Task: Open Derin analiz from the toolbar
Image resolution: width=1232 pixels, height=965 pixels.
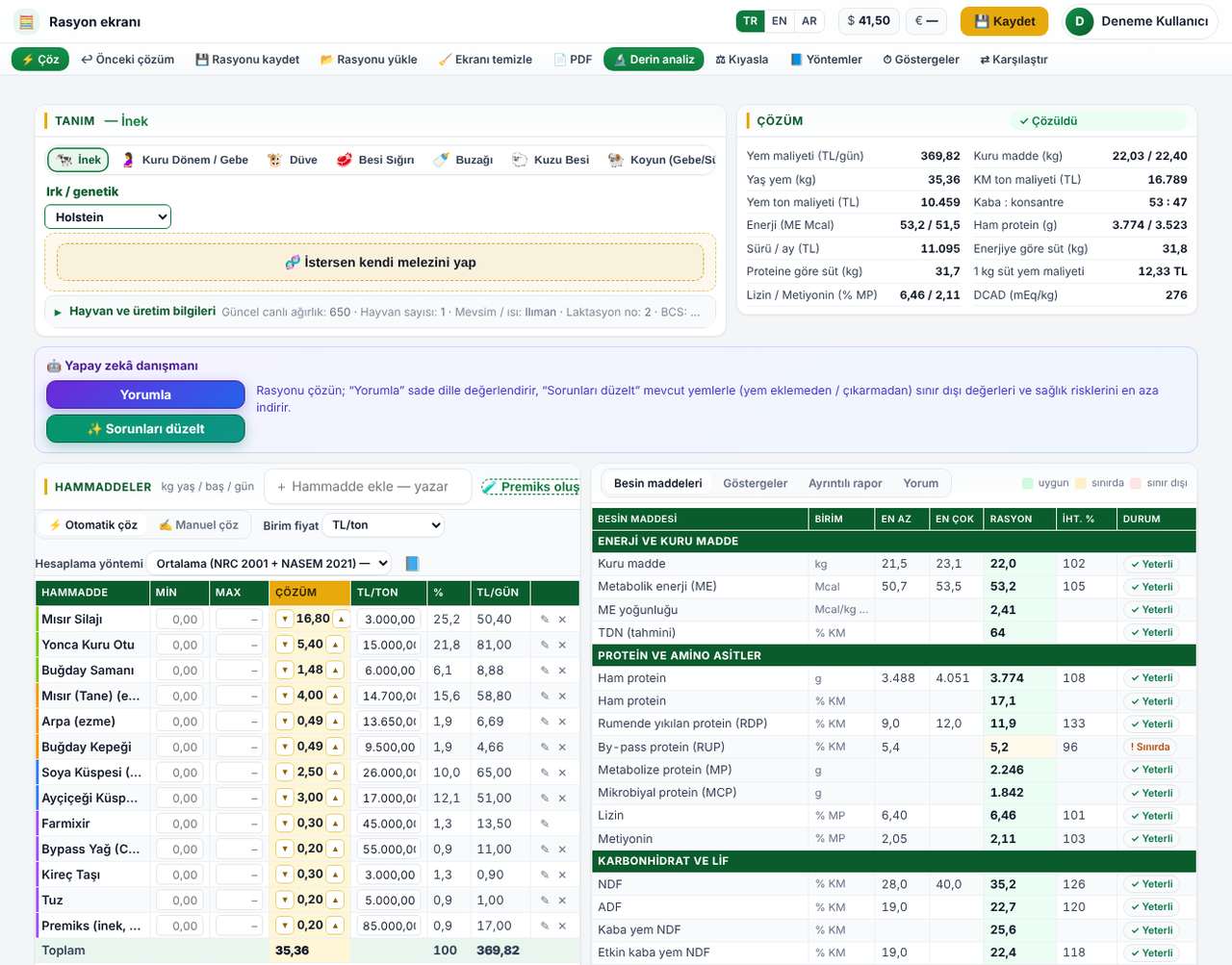Action: coord(654,60)
